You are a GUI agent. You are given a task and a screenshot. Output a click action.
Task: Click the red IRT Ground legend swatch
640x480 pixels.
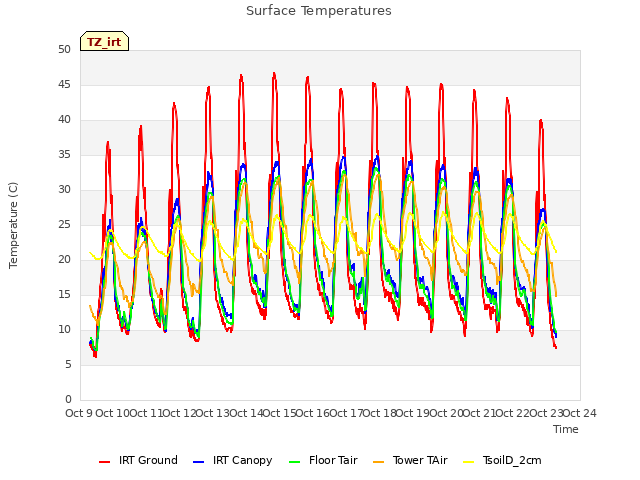tap(104, 462)
